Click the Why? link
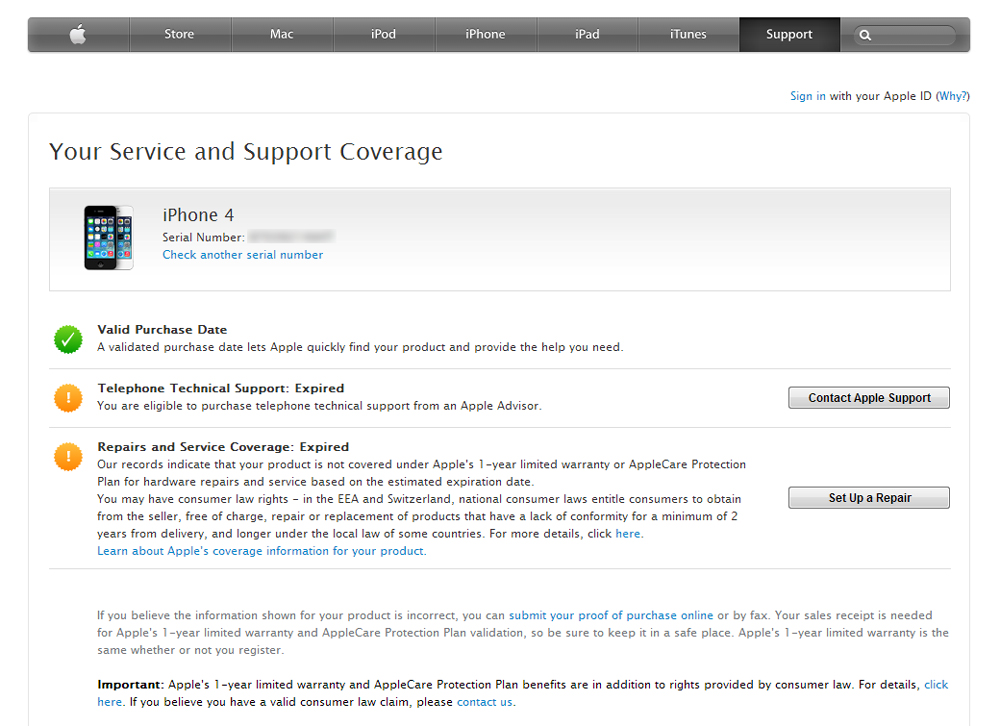Screen dimensions: 1000x726 click(x=953, y=96)
